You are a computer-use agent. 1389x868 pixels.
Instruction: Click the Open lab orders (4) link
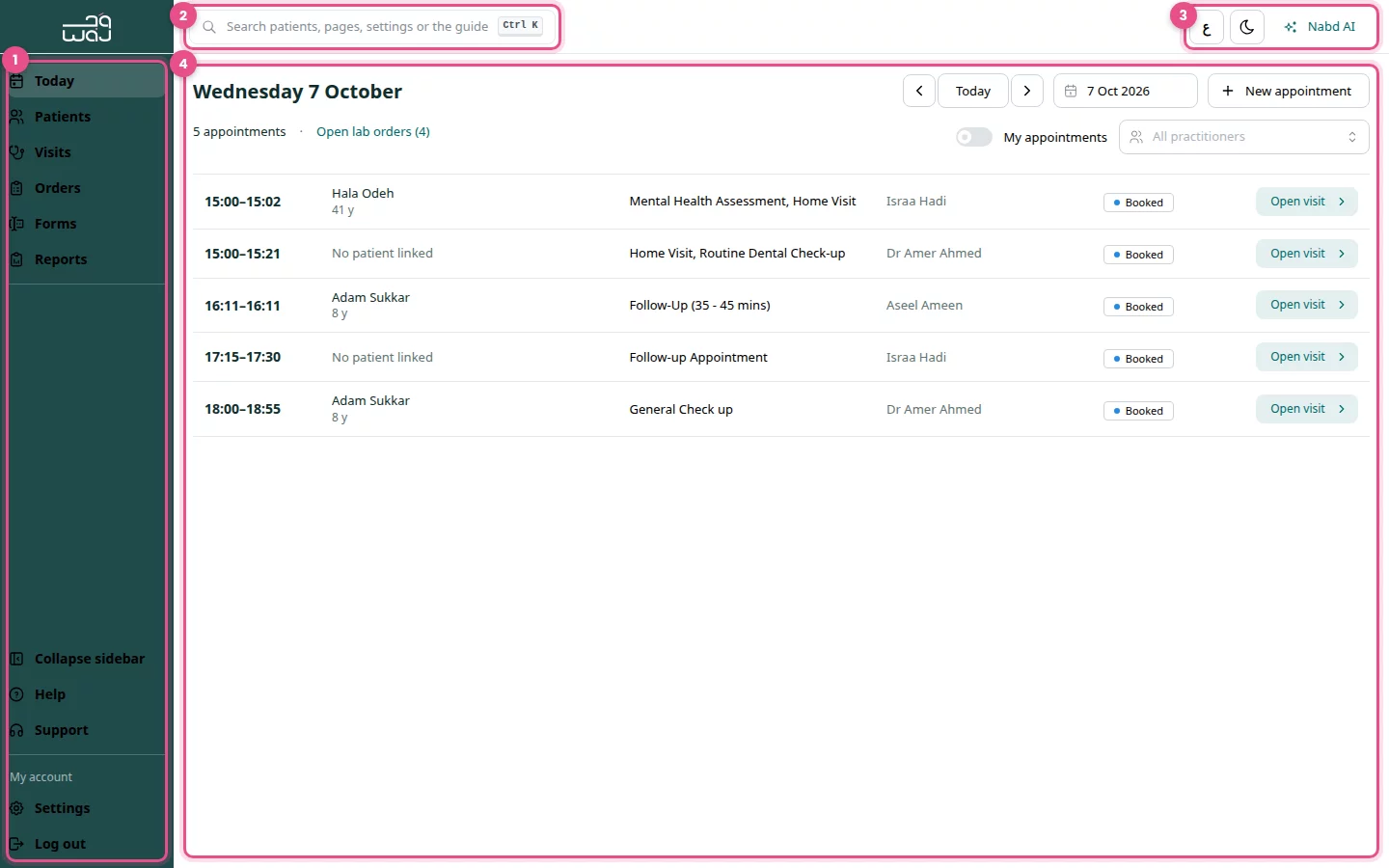point(373,132)
